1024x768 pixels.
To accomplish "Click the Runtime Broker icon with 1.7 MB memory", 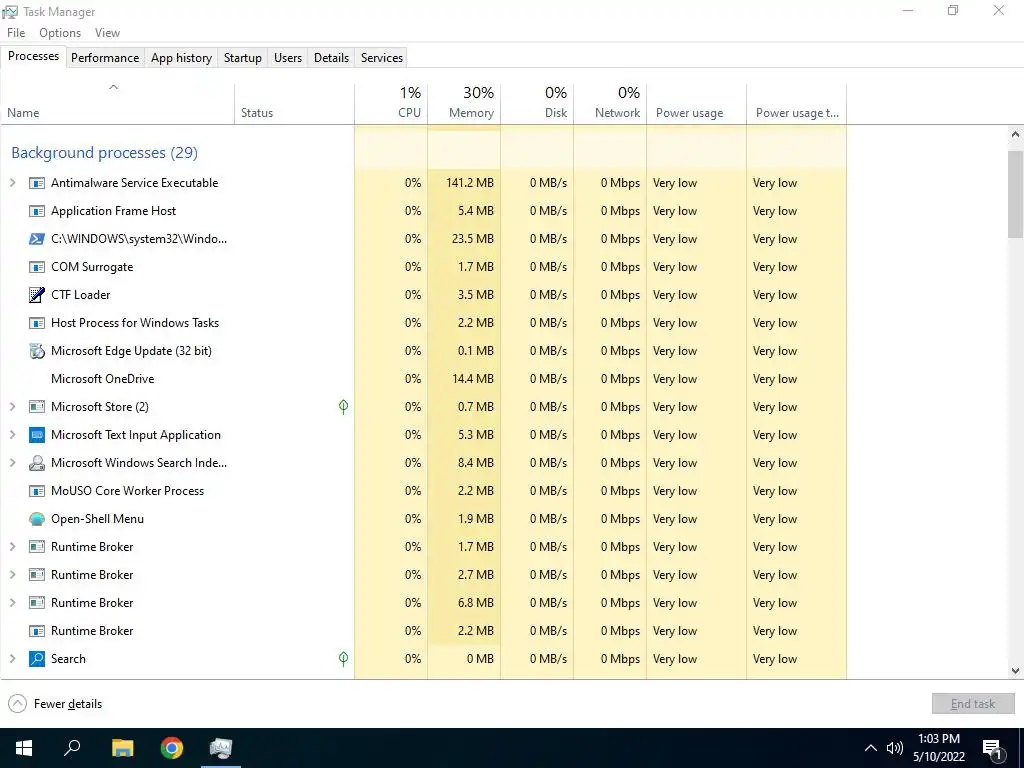I will [x=37, y=547].
